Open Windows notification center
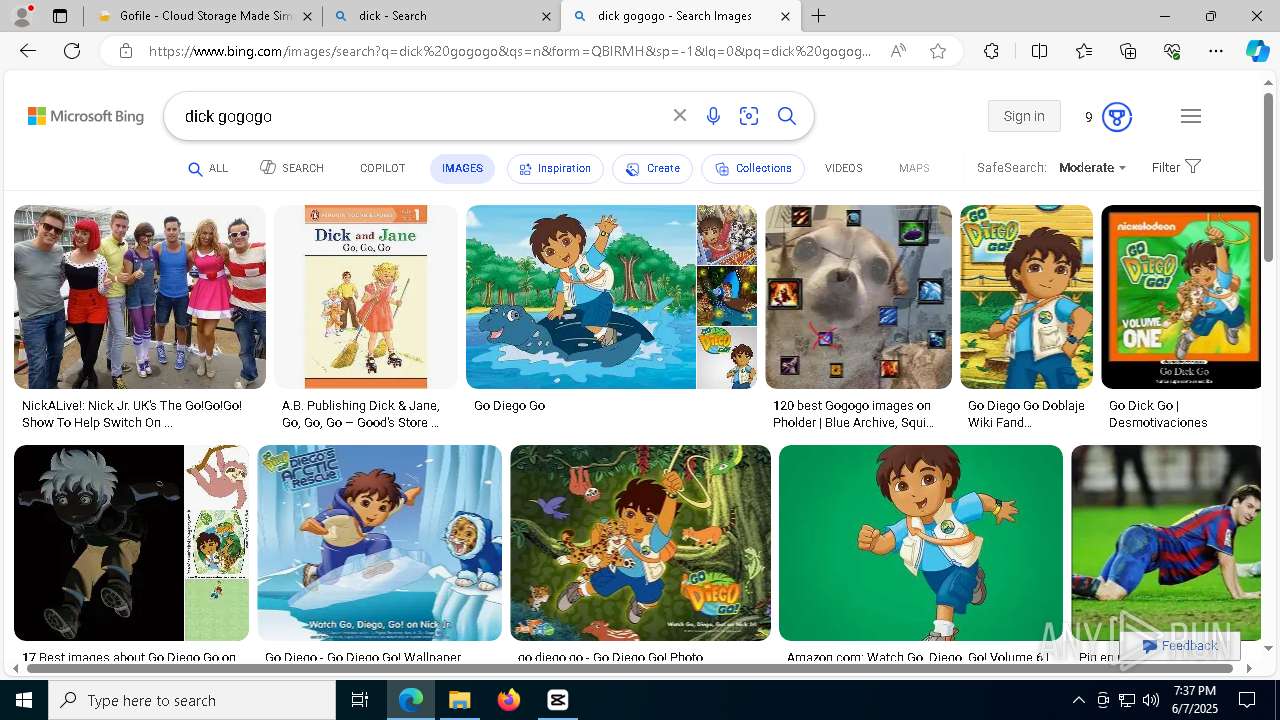1280x720 pixels. 1247,700
